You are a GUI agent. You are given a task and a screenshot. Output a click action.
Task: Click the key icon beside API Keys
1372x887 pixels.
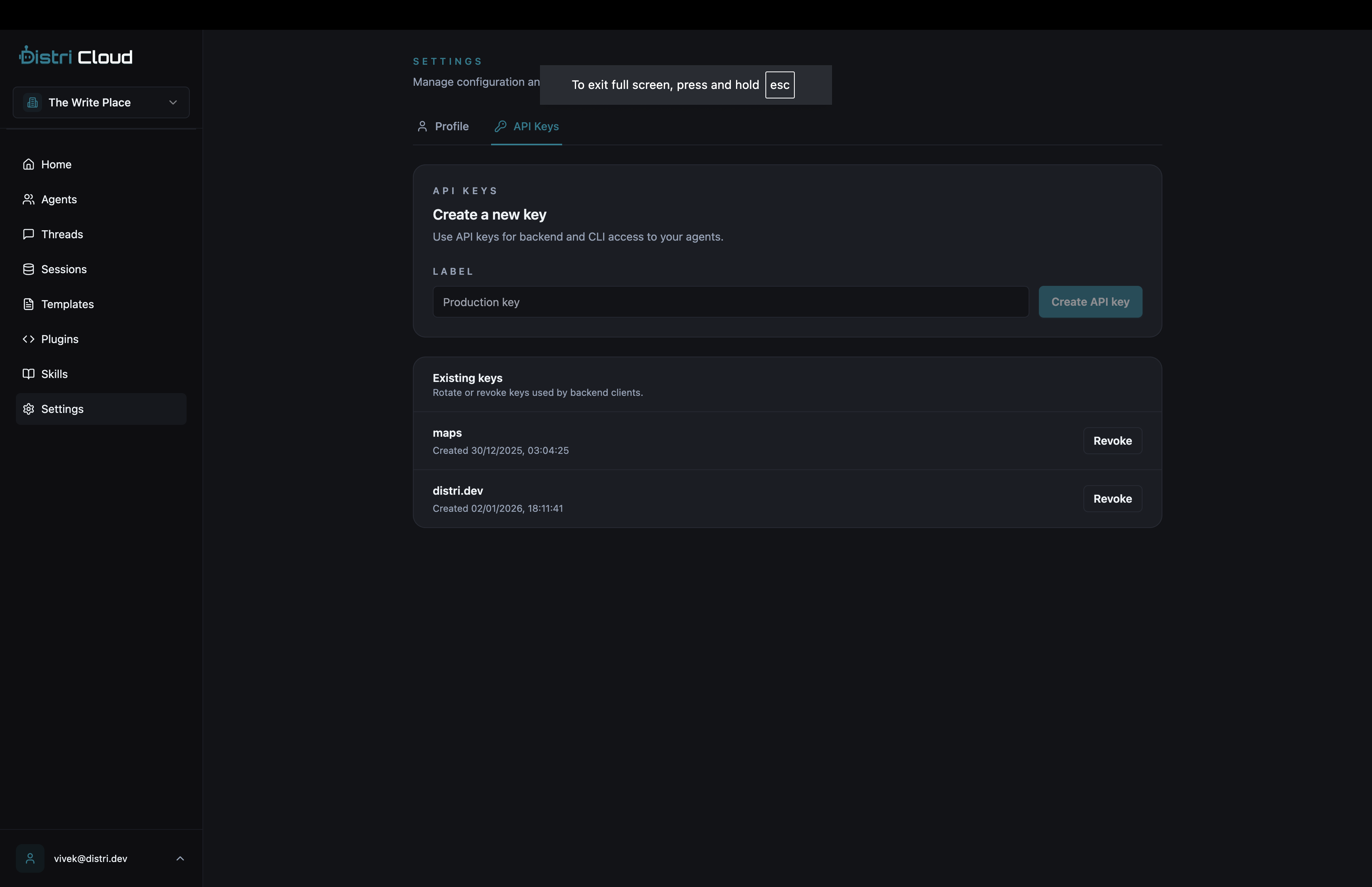click(x=500, y=126)
